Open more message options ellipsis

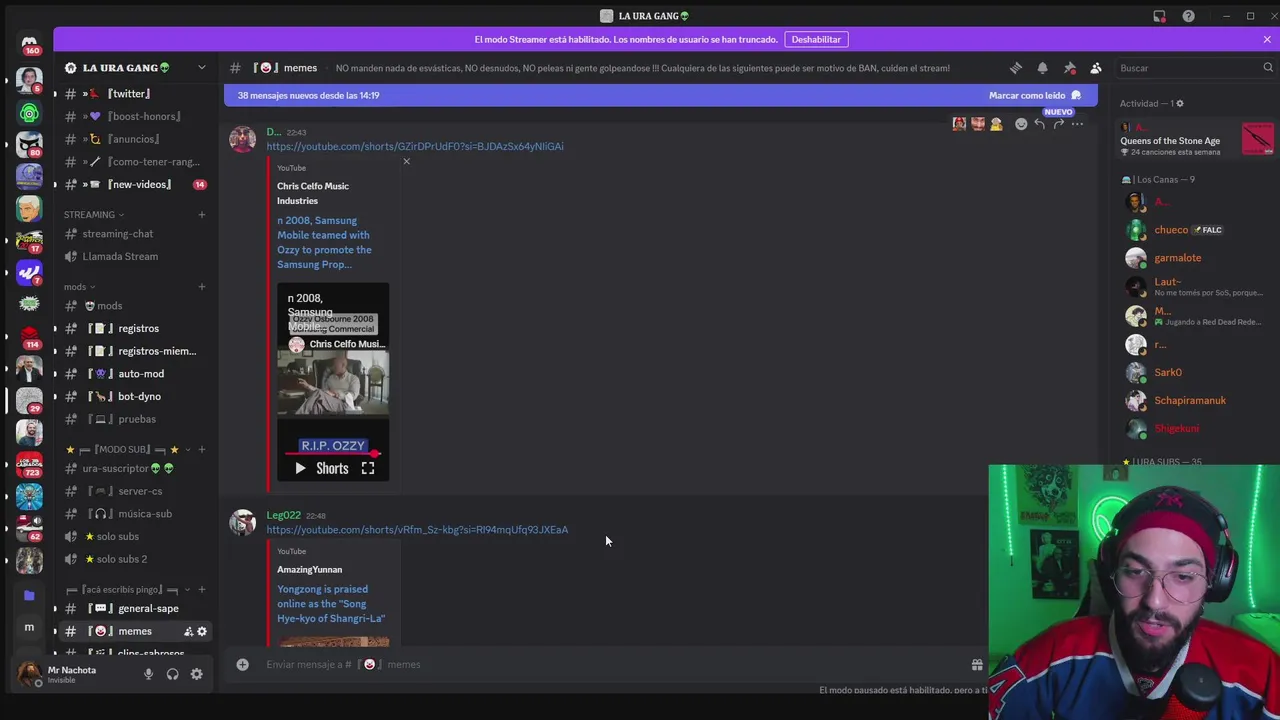pyautogui.click(x=1077, y=124)
